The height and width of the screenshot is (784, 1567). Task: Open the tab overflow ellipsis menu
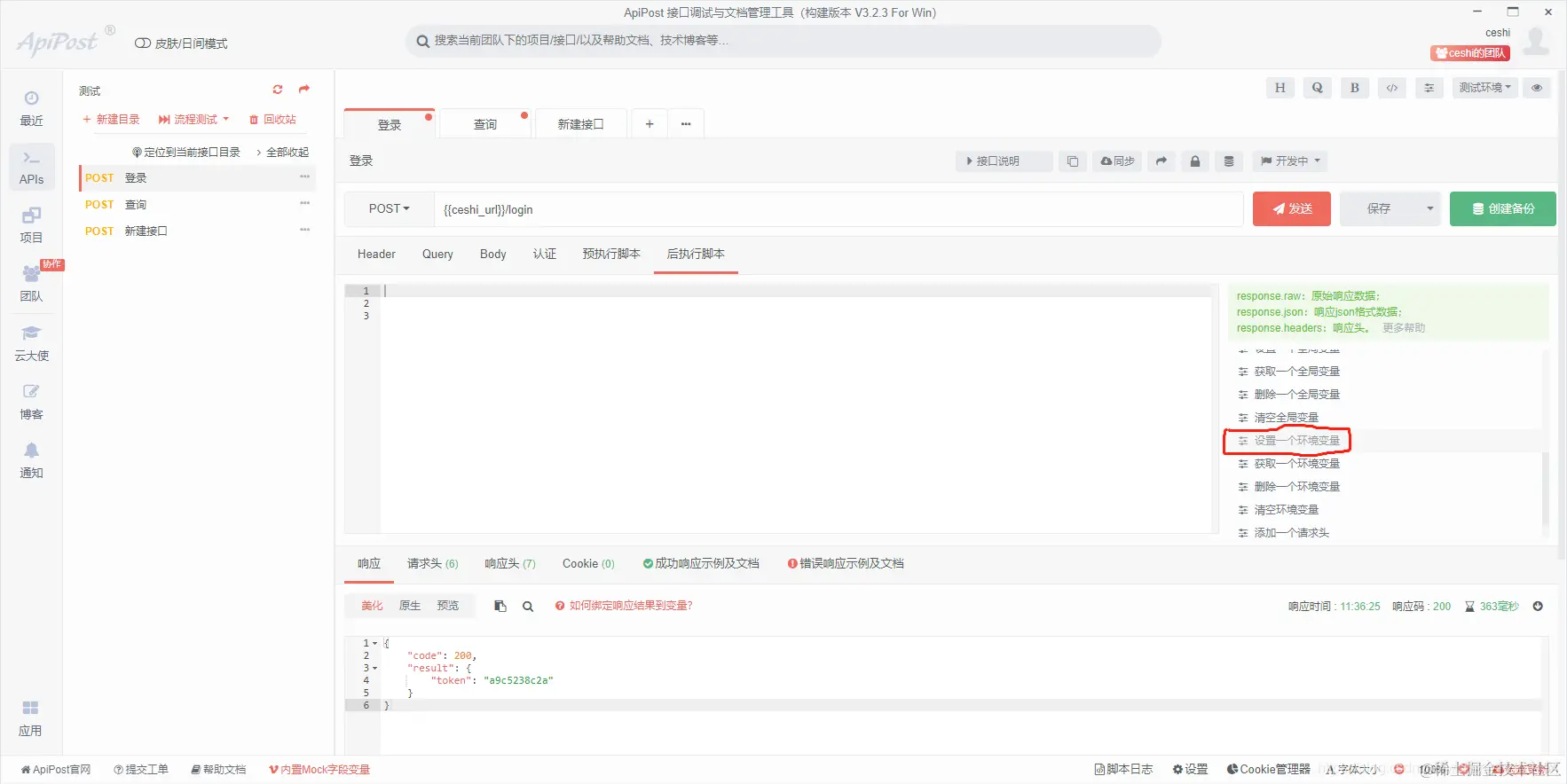coord(686,124)
